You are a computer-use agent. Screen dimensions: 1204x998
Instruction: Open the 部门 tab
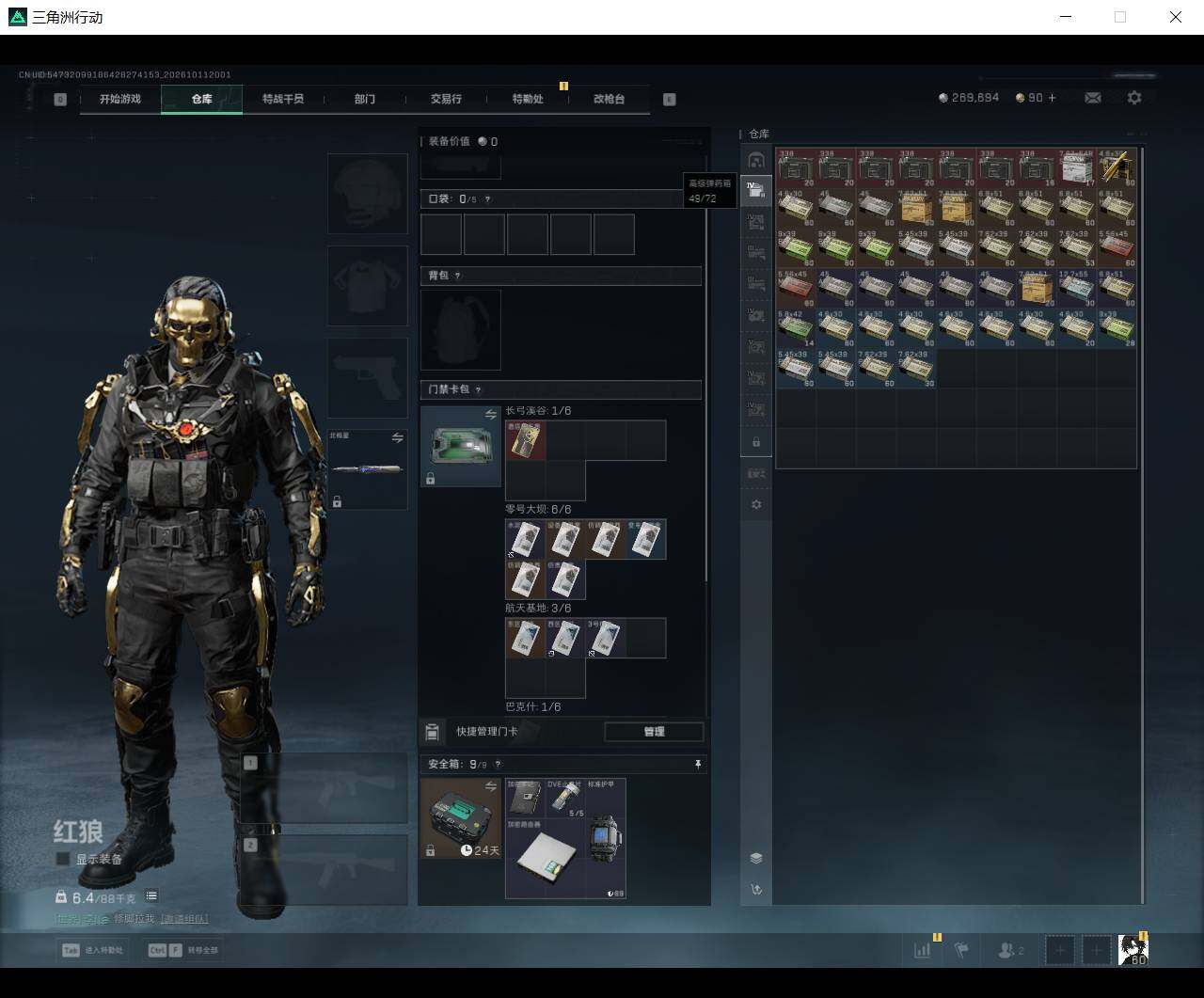tap(365, 99)
